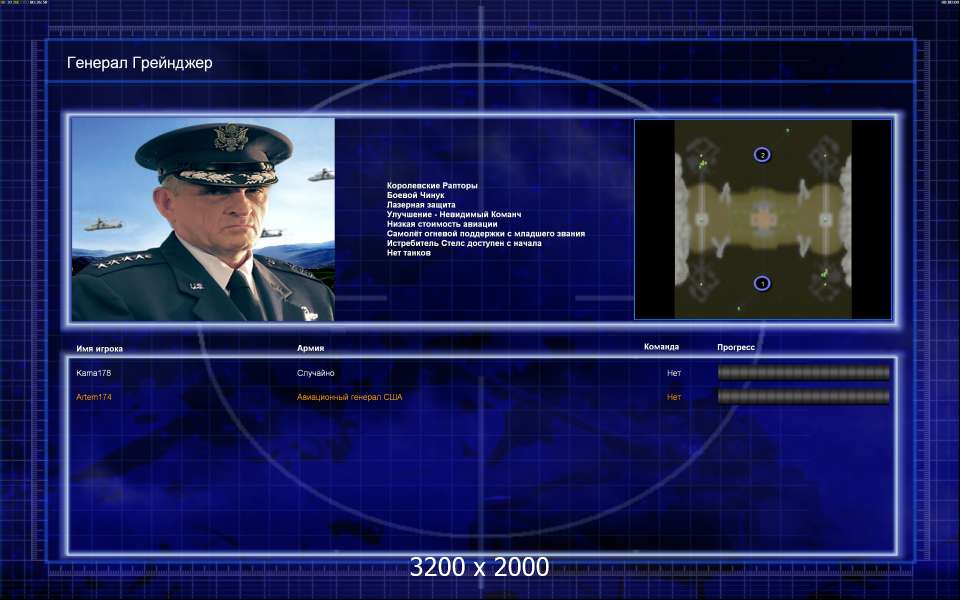This screenshot has width=960, height=600.
Task: Click the orange central structure on minimap
Action: tap(763, 218)
